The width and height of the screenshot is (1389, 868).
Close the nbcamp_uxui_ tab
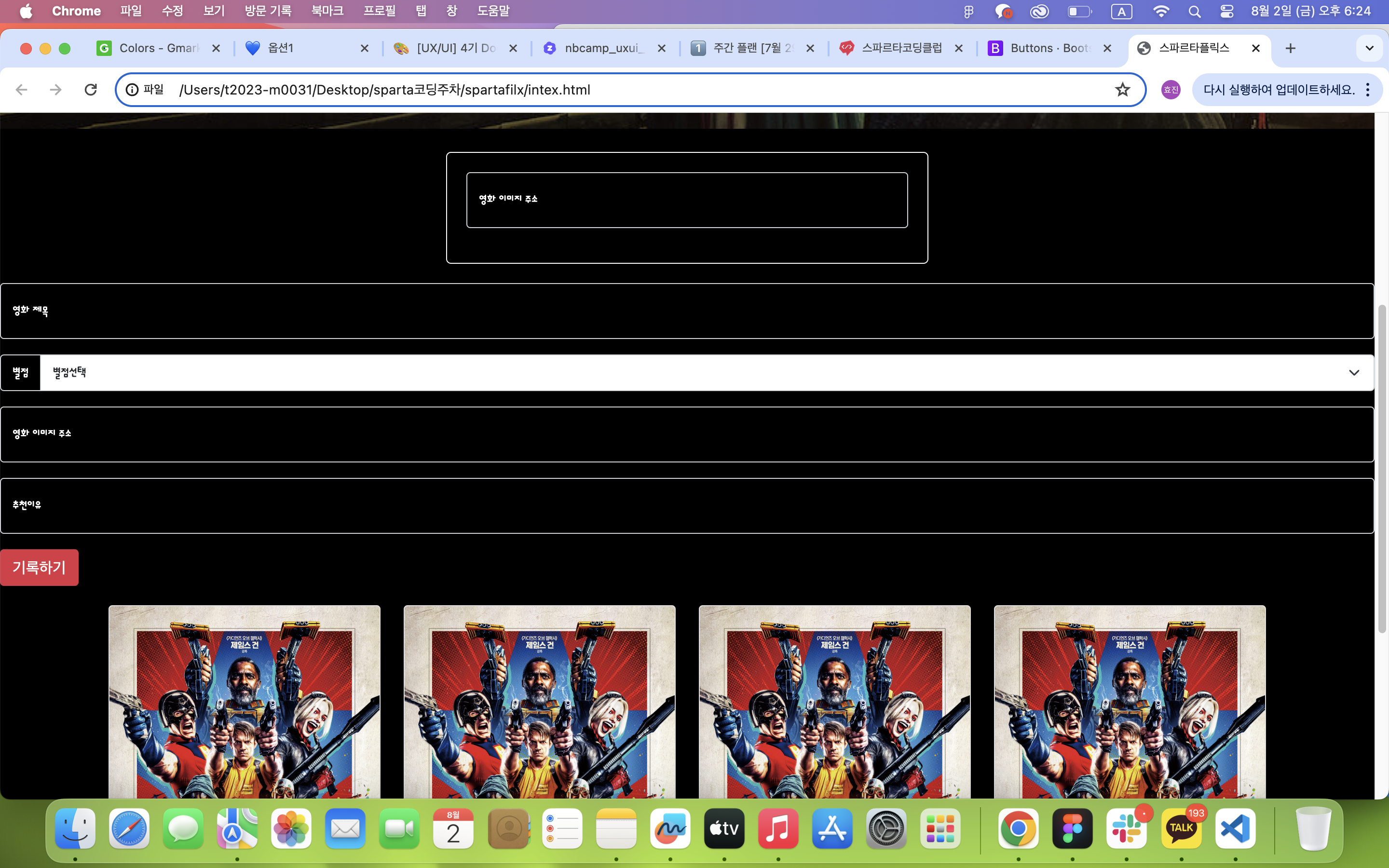coord(662,48)
